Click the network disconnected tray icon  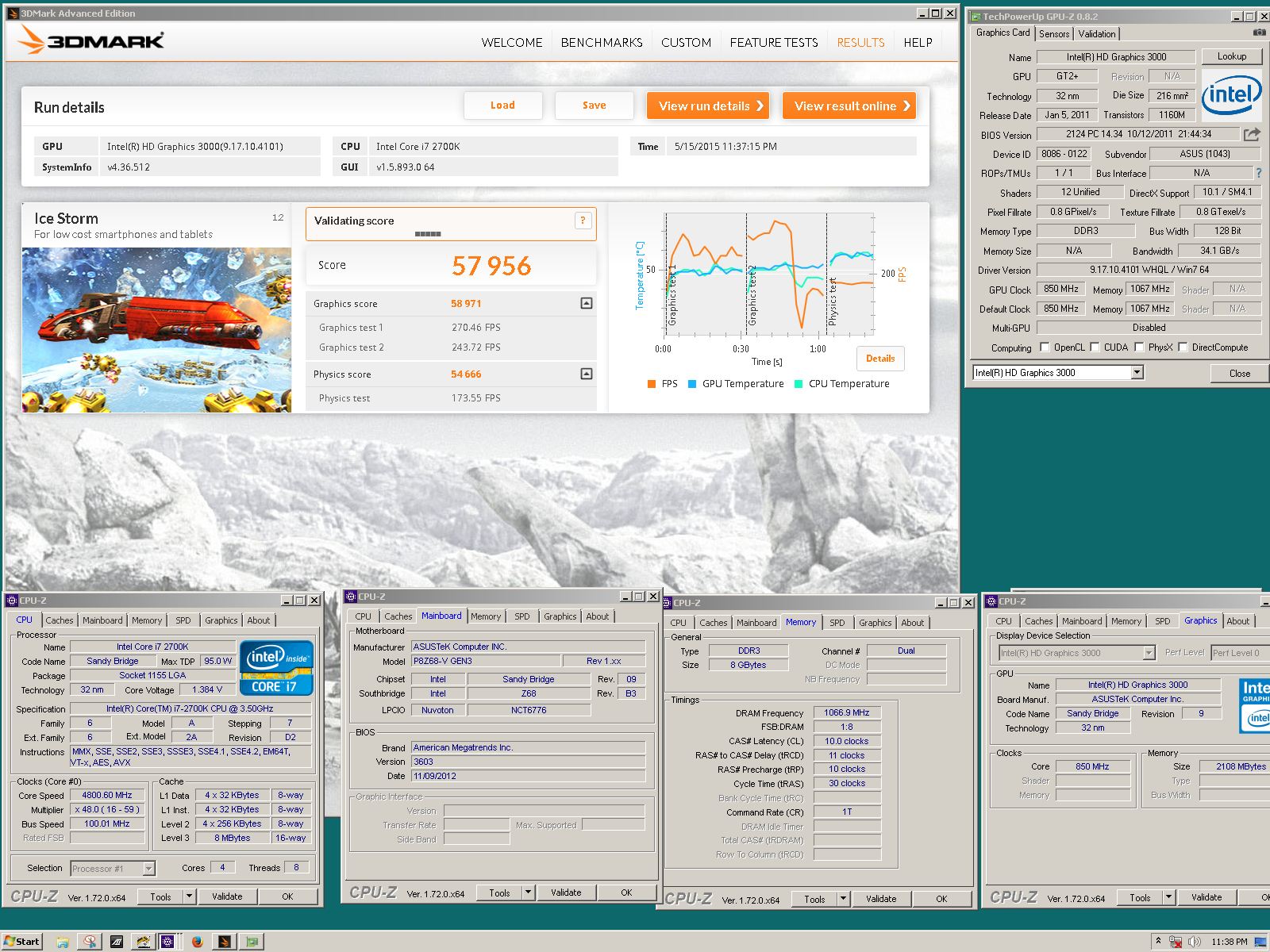click(x=1175, y=942)
